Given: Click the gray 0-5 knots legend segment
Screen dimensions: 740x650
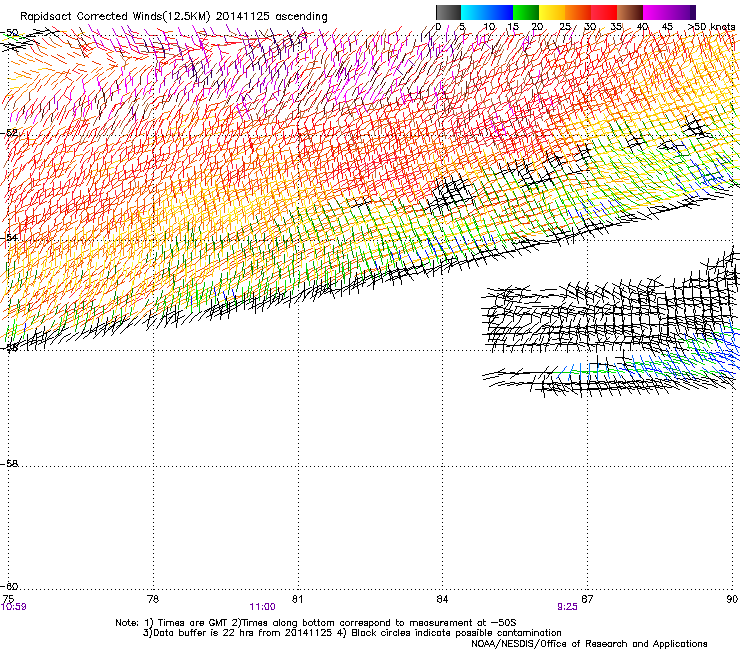Looking at the screenshot, I should coord(448,12).
